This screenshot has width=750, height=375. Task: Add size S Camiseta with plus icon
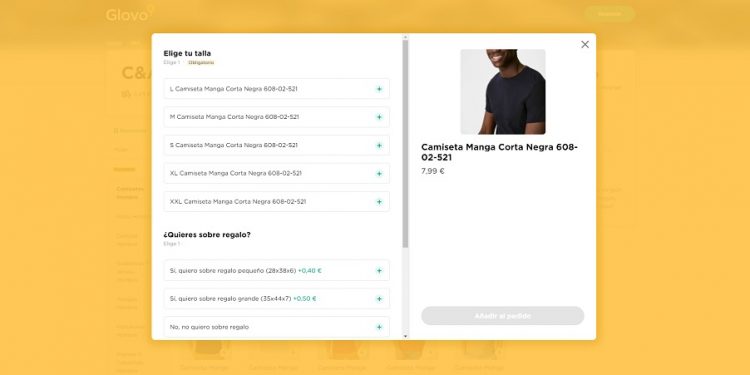379,145
